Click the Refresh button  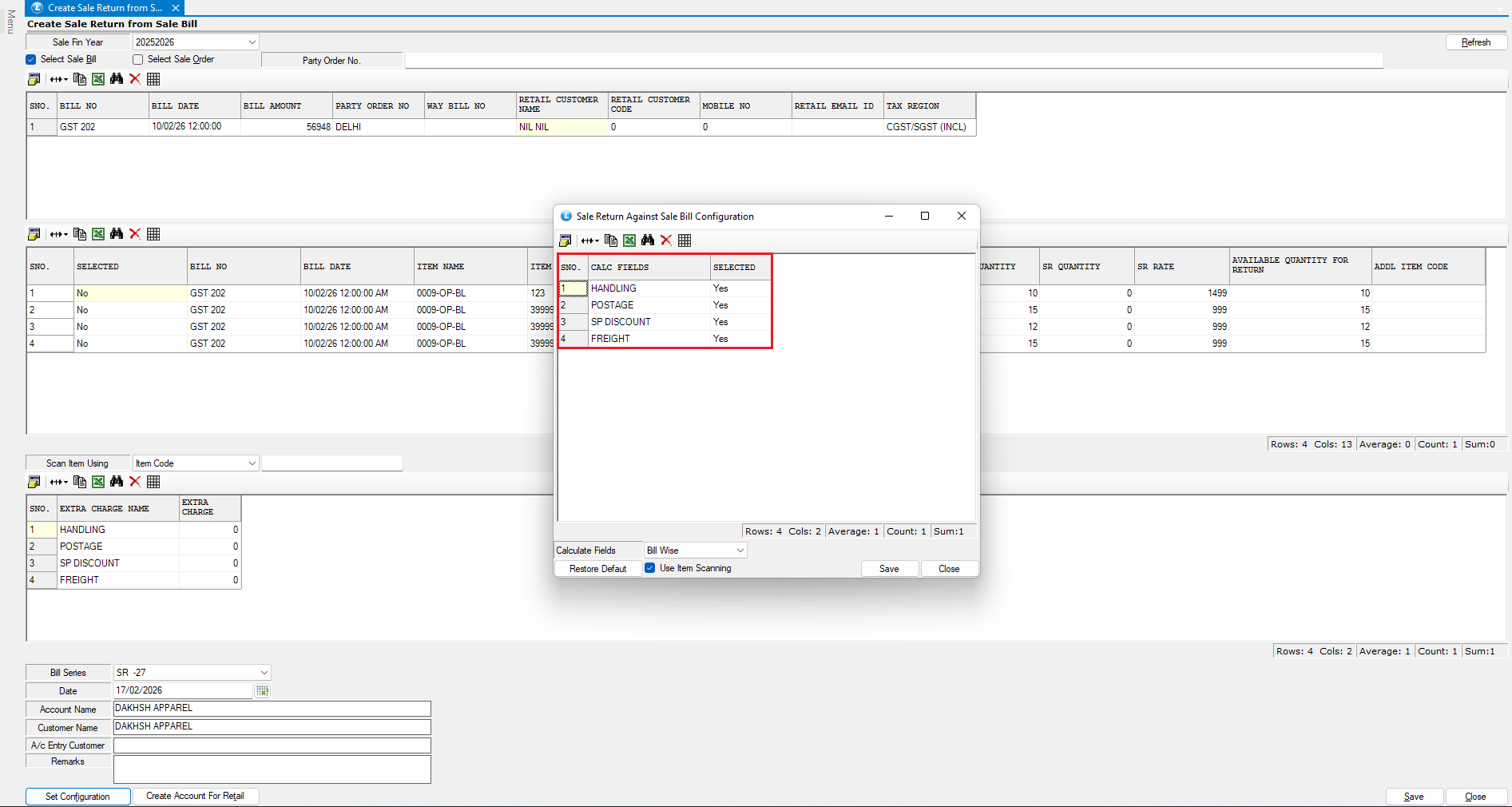[1475, 42]
